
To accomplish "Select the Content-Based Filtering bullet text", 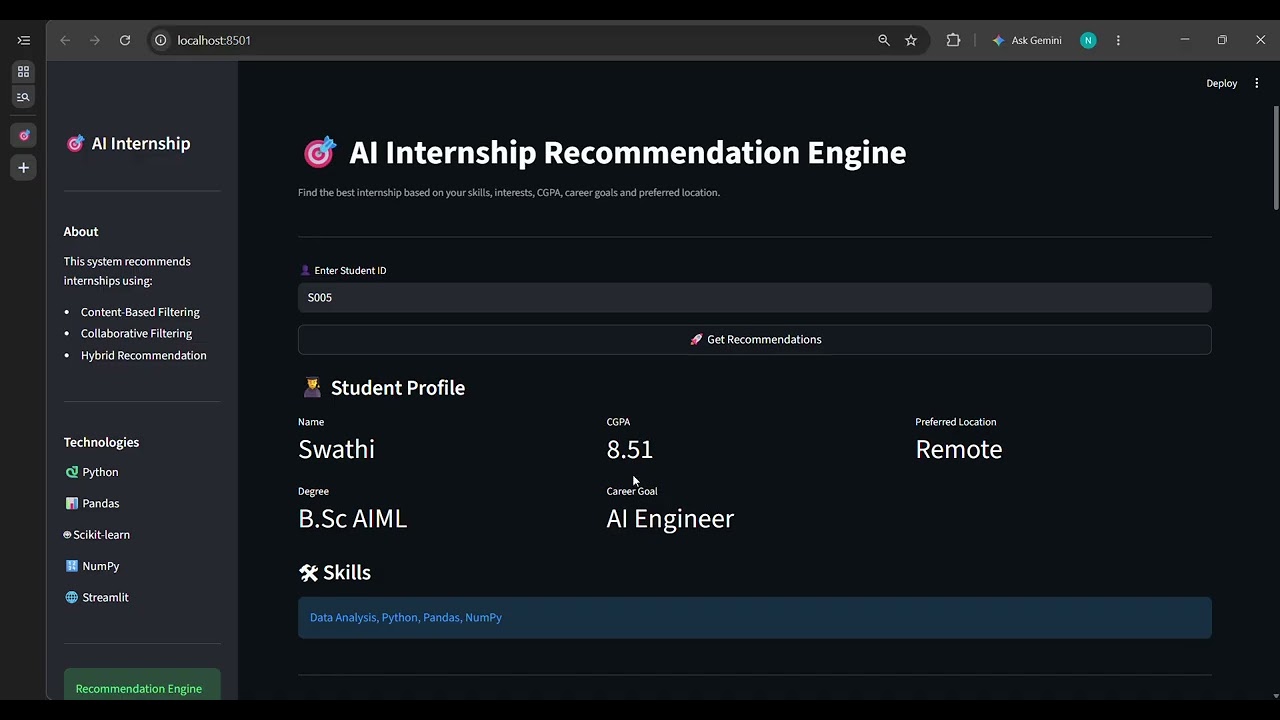I will 140,312.
